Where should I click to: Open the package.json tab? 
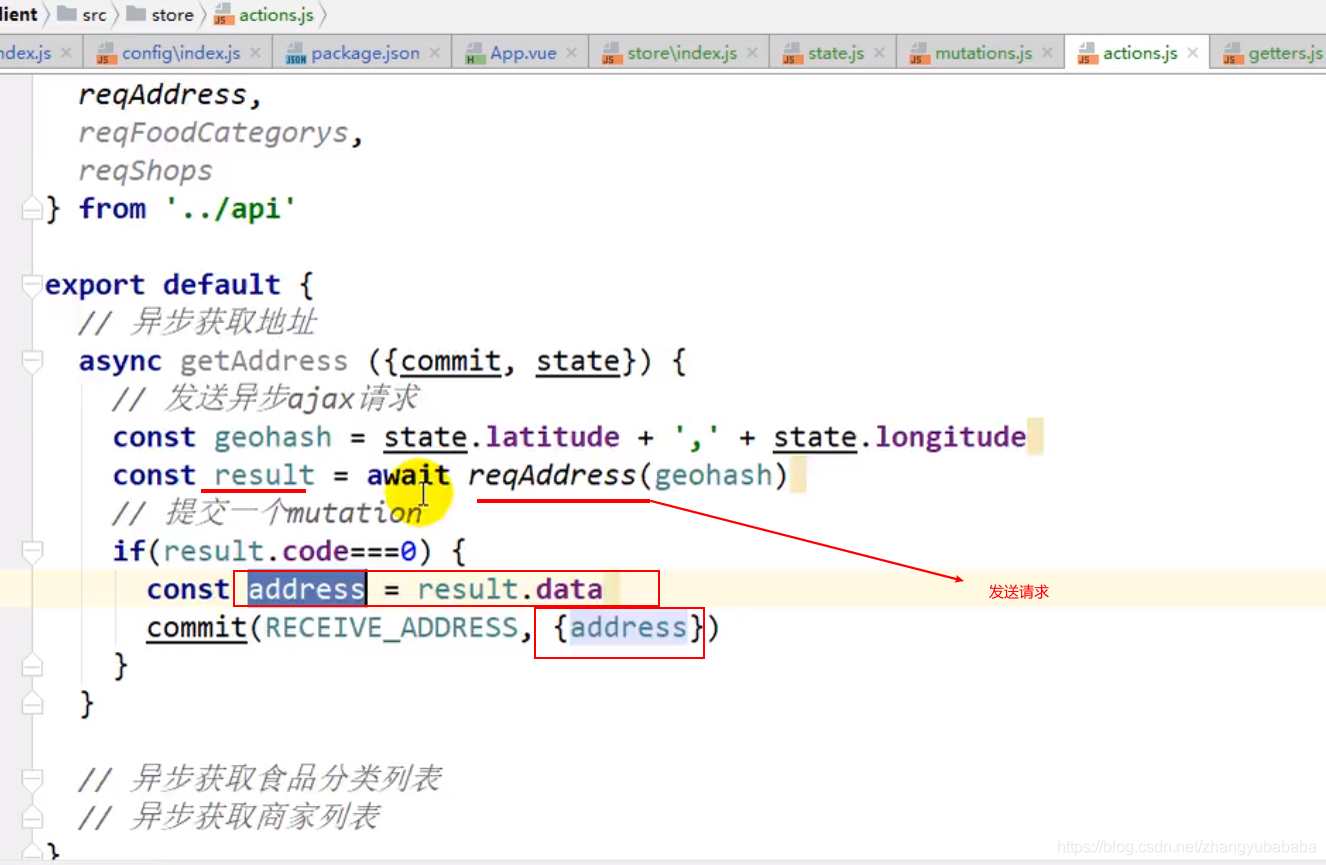click(x=362, y=53)
